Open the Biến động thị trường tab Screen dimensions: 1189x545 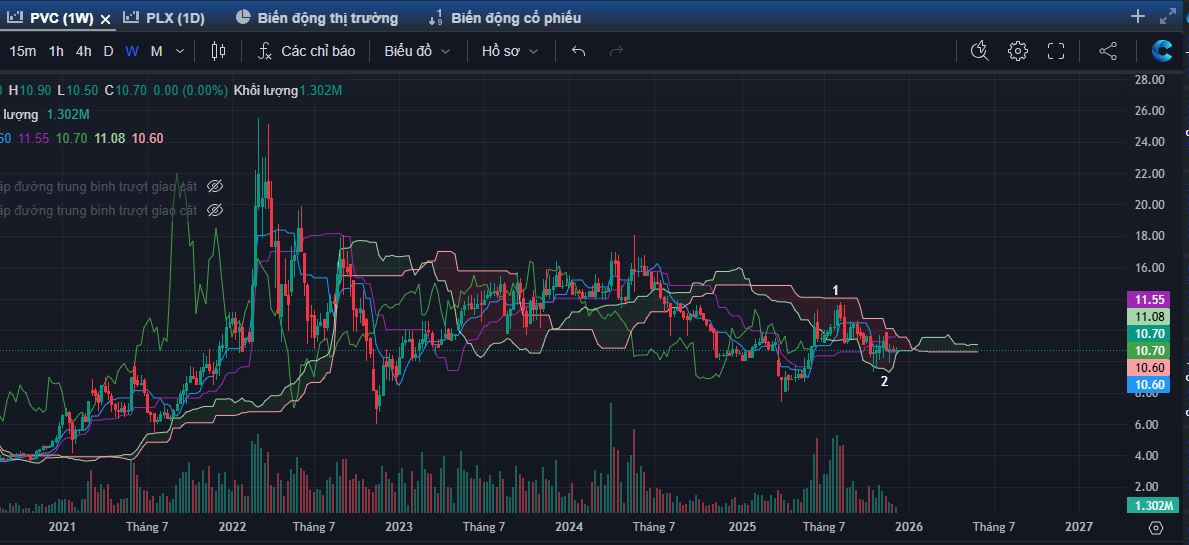tap(317, 17)
